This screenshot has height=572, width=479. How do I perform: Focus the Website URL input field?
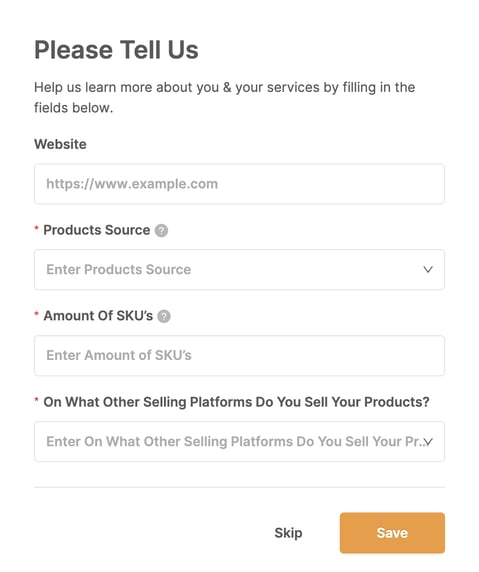[x=239, y=184]
